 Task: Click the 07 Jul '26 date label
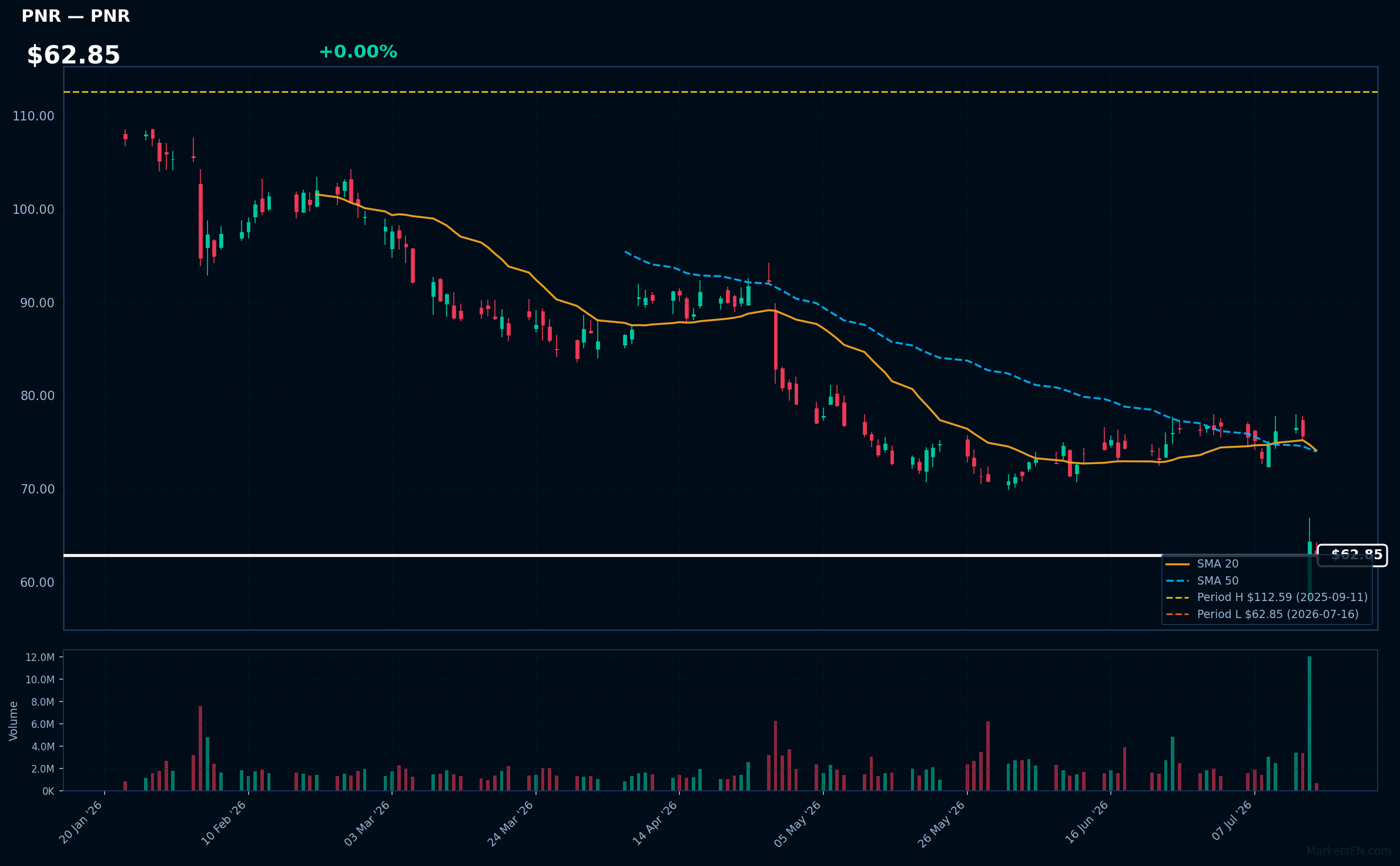click(x=1232, y=820)
